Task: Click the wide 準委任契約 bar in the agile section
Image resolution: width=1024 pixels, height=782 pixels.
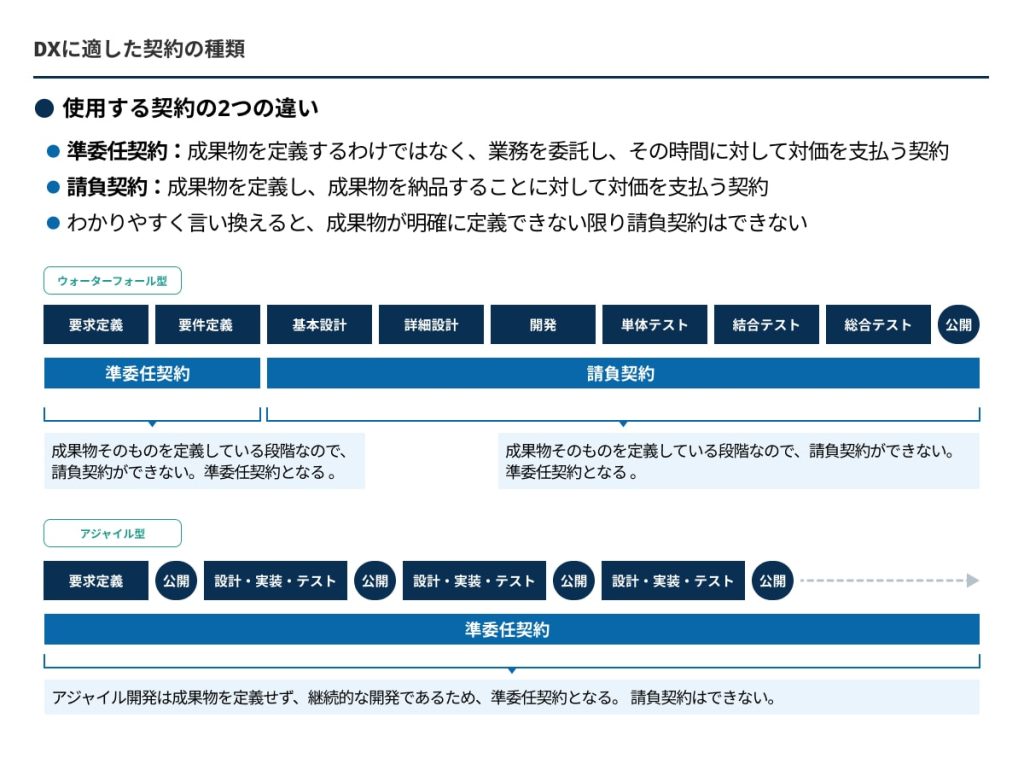Action: click(x=511, y=630)
